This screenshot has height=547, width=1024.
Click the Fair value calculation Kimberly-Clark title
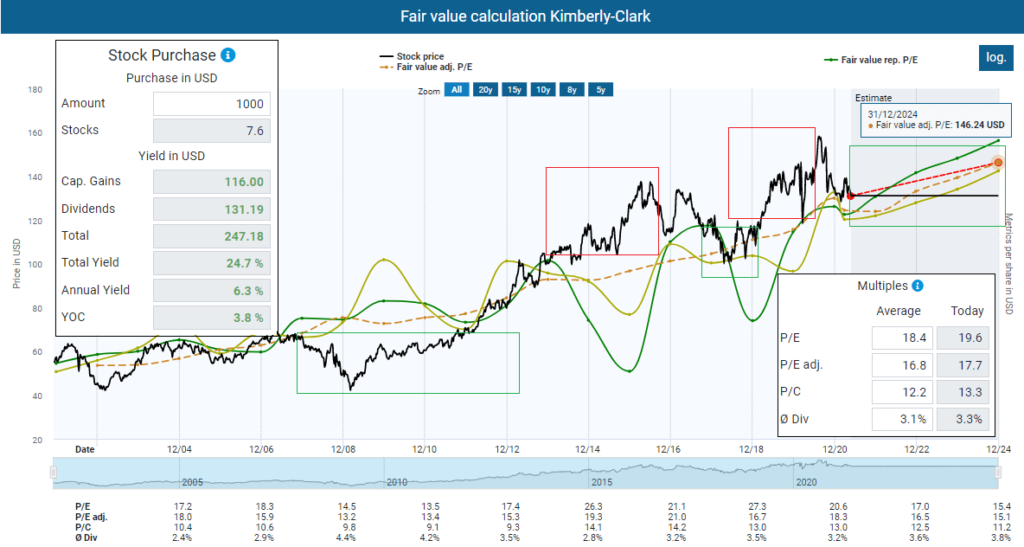(525, 16)
